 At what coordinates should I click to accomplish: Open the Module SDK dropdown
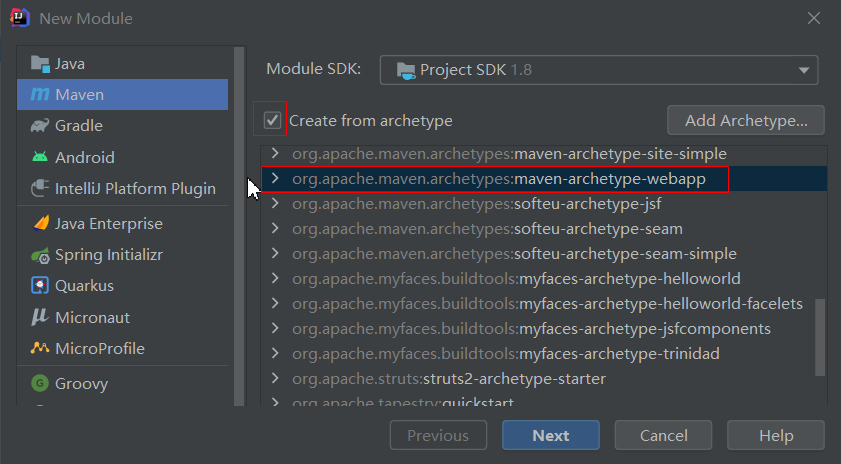click(x=599, y=70)
